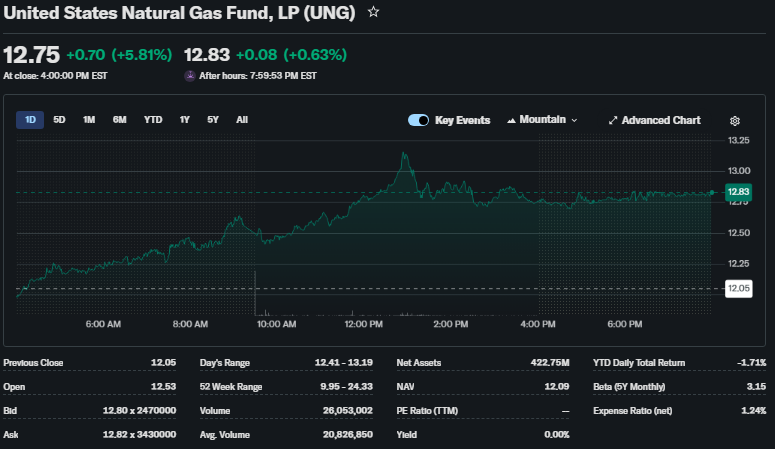Click the 12.05 previous close marker on the chart axis
The image size is (775, 449).
[738, 288]
